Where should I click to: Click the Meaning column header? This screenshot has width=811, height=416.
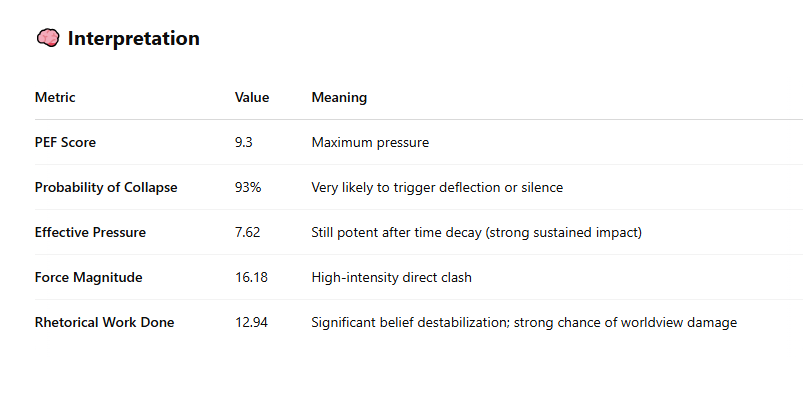(x=339, y=98)
